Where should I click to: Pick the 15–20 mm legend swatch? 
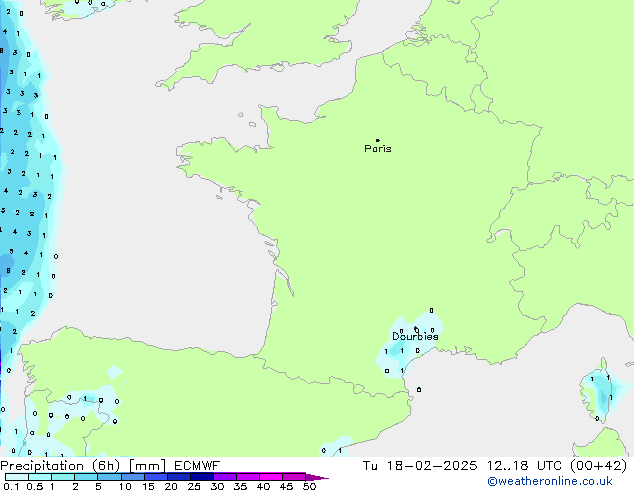[155, 477]
